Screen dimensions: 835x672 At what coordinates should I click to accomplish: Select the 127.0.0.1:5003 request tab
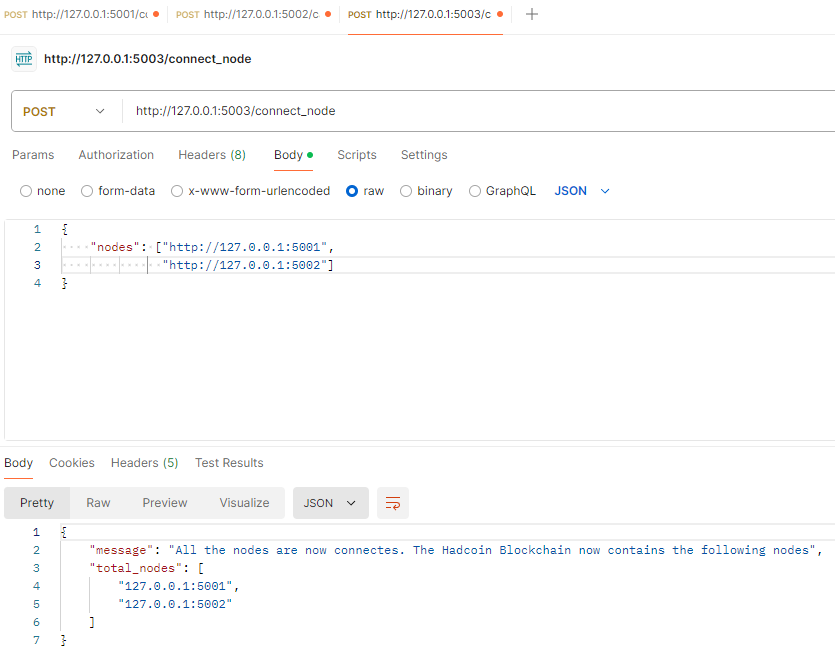tap(425, 14)
